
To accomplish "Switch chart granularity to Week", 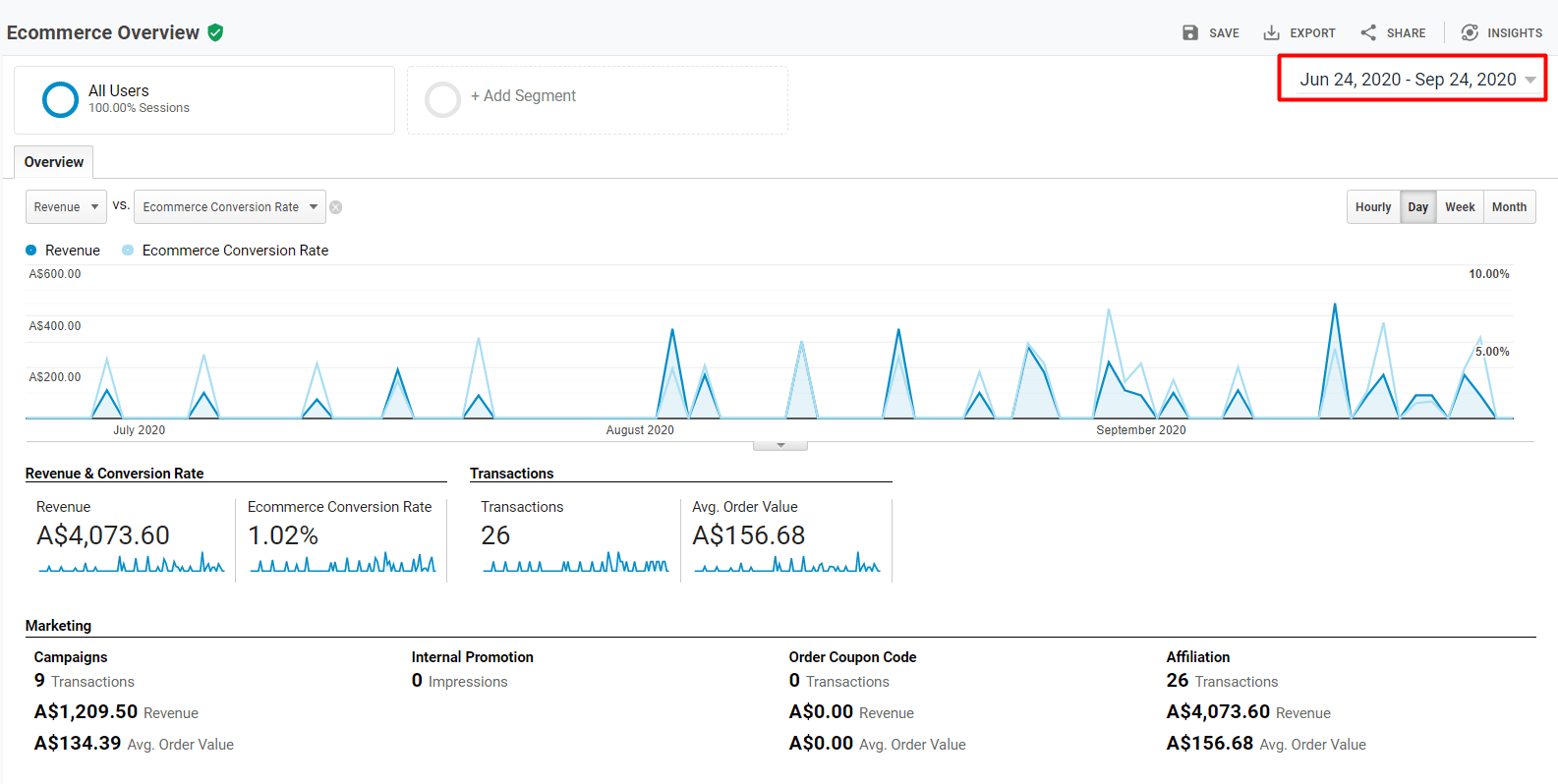I will tap(1459, 207).
